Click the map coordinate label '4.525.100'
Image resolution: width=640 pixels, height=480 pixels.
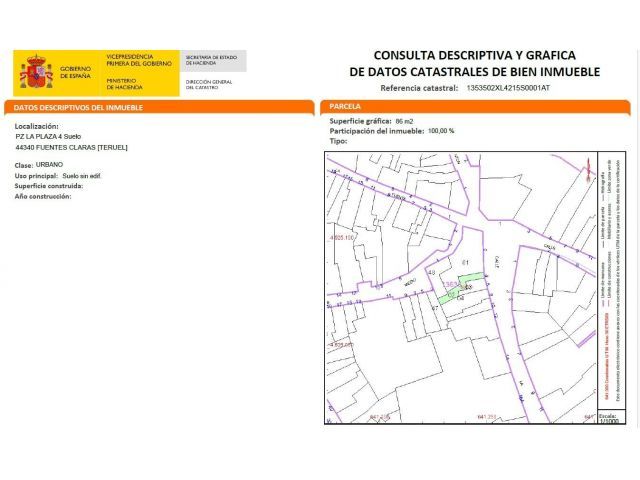342,238
